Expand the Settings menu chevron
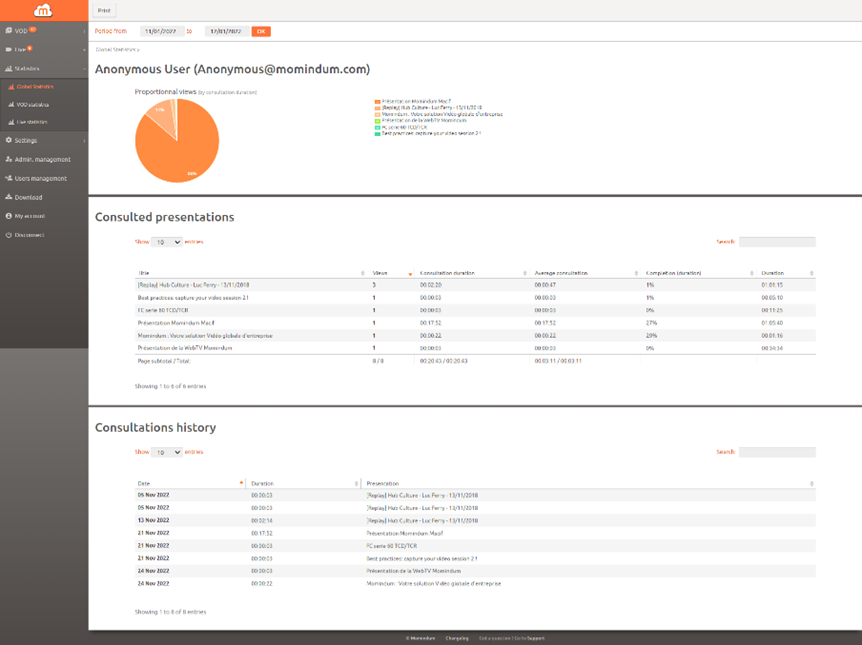Screen dimensions: 862x645 tap(84, 141)
